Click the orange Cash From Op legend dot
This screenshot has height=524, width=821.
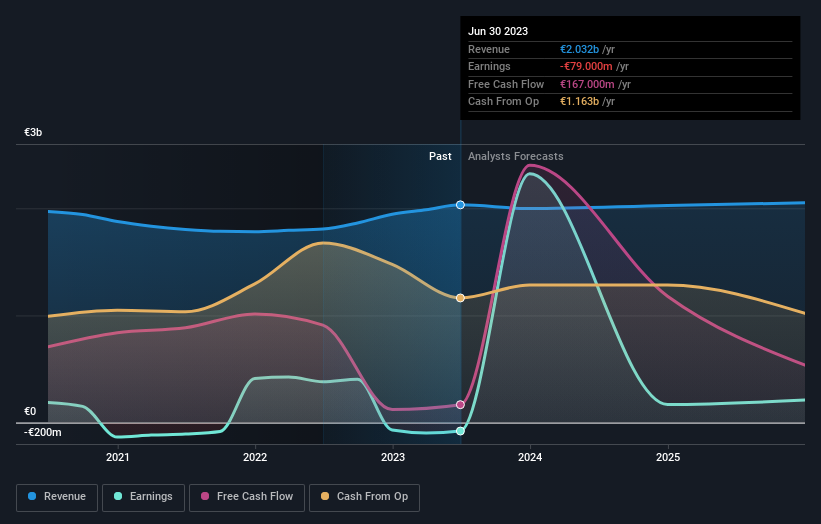pos(325,496)
